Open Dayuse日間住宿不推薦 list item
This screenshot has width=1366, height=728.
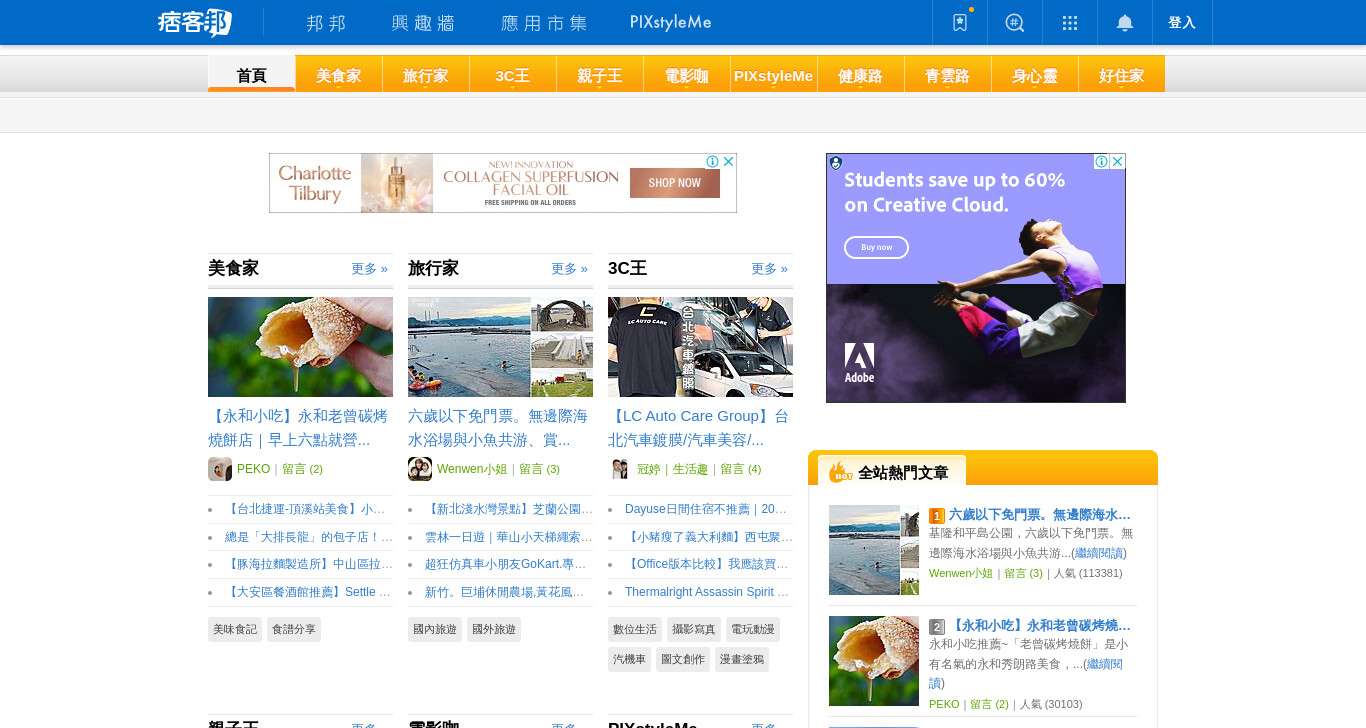708,509
